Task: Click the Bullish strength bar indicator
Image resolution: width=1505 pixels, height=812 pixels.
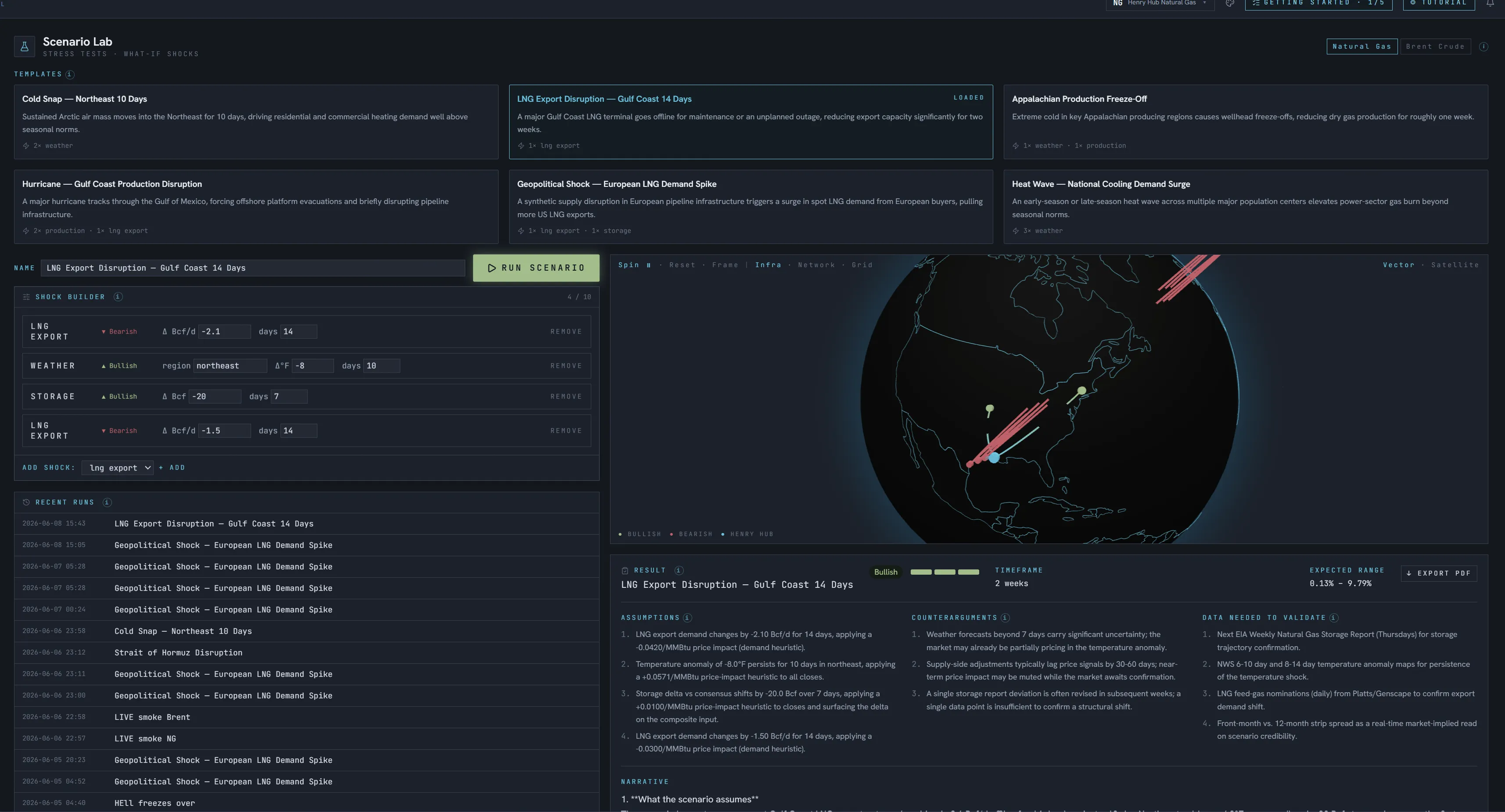Action: point(944,572)
